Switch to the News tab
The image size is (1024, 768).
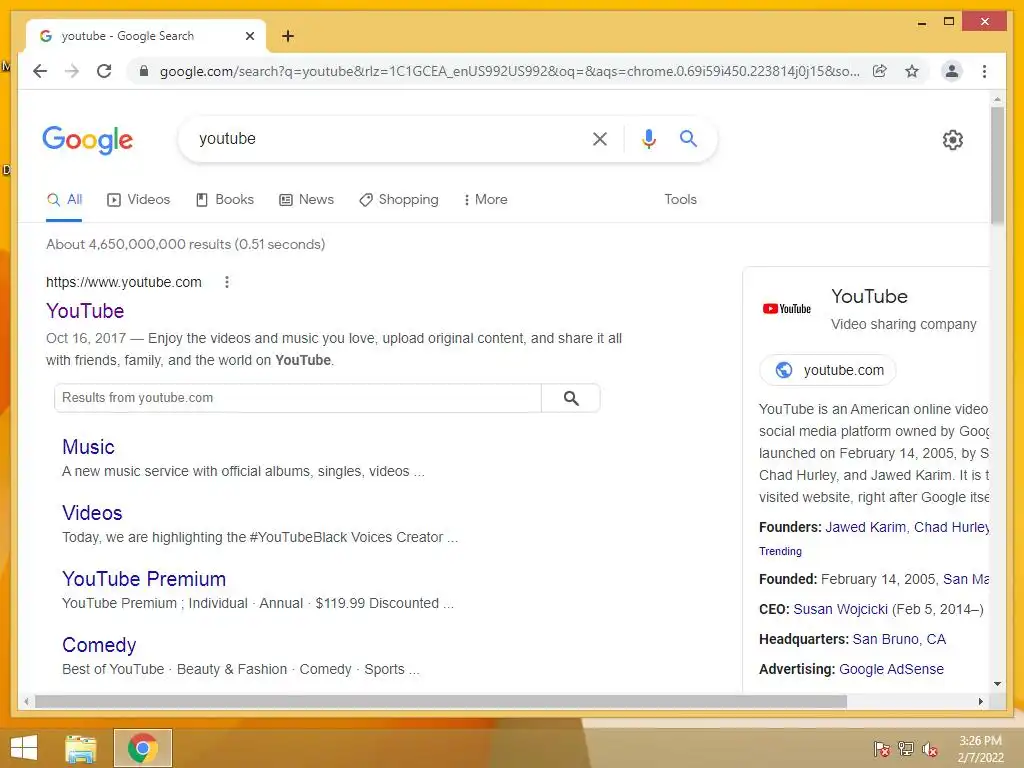(306, 200)
